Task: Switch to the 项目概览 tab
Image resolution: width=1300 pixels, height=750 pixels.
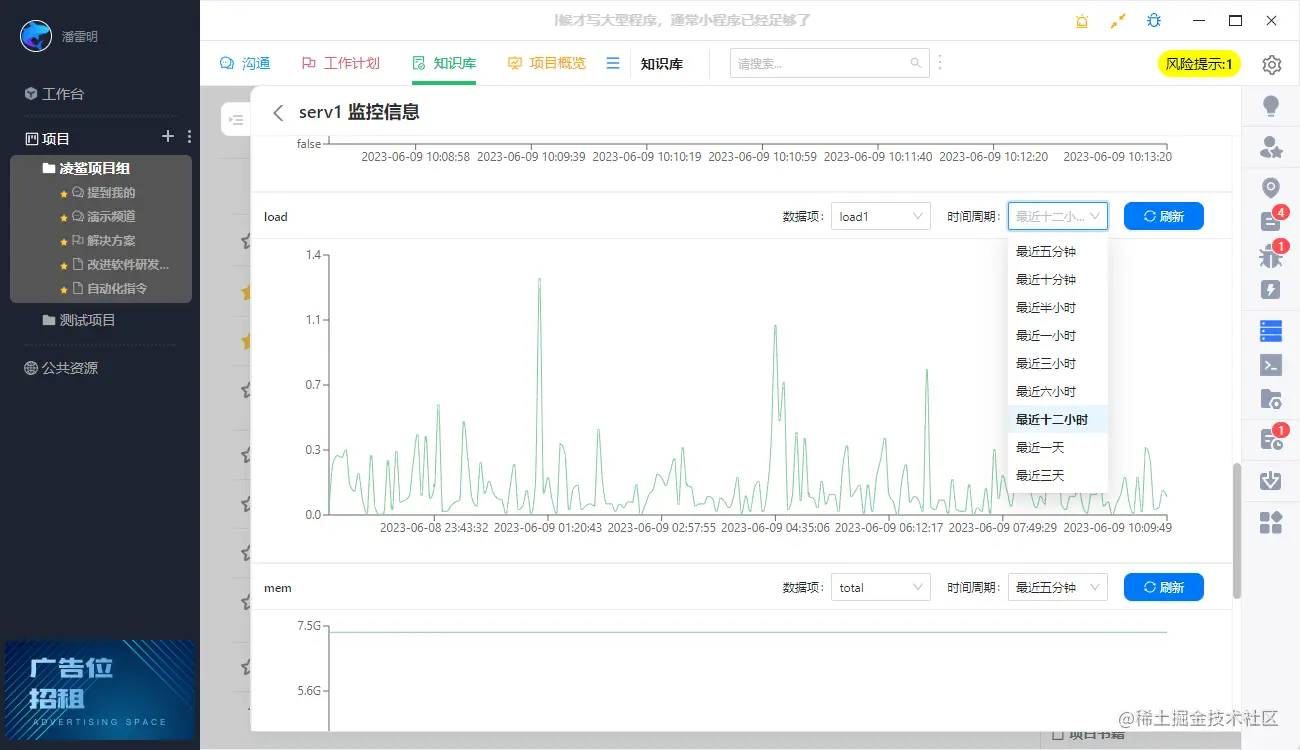Action: click(x=547, y=63)
